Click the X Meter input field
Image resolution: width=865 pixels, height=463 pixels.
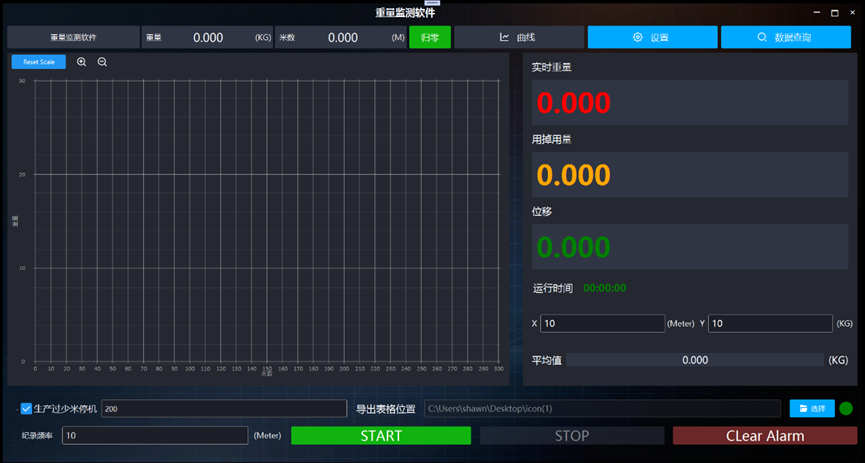pyautogui.click(x=602, y=323)
